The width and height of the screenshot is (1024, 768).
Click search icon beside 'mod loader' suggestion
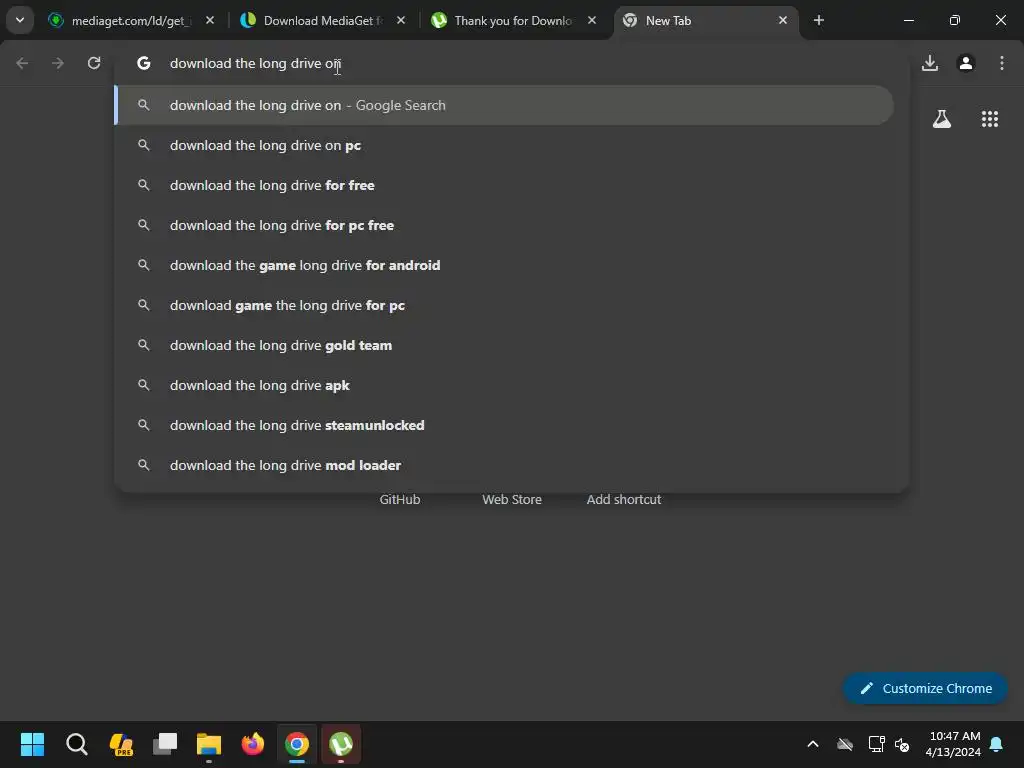(x=144, y=465)
